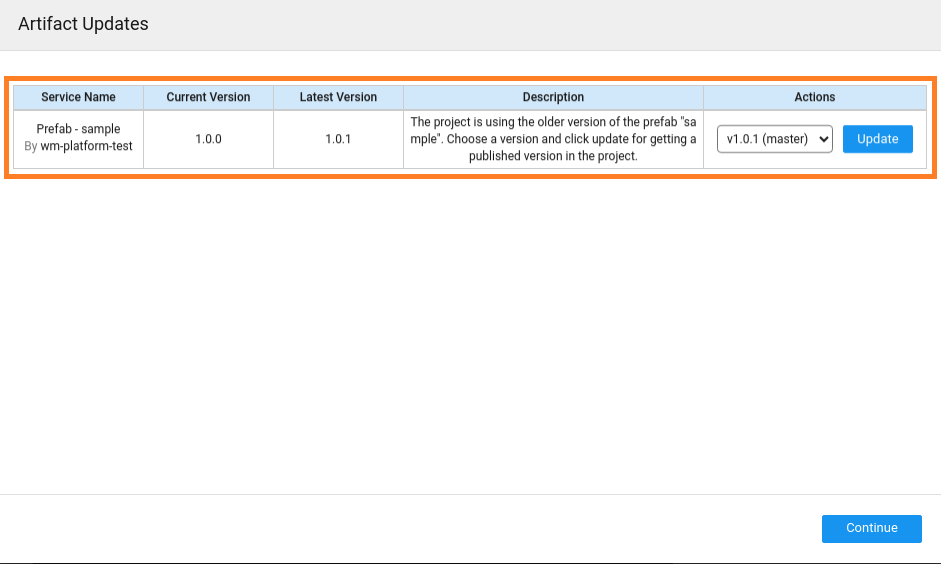Select the Service Name column header
The height and width of the screenshot is (564, 941).
click(x=78, y=97)
